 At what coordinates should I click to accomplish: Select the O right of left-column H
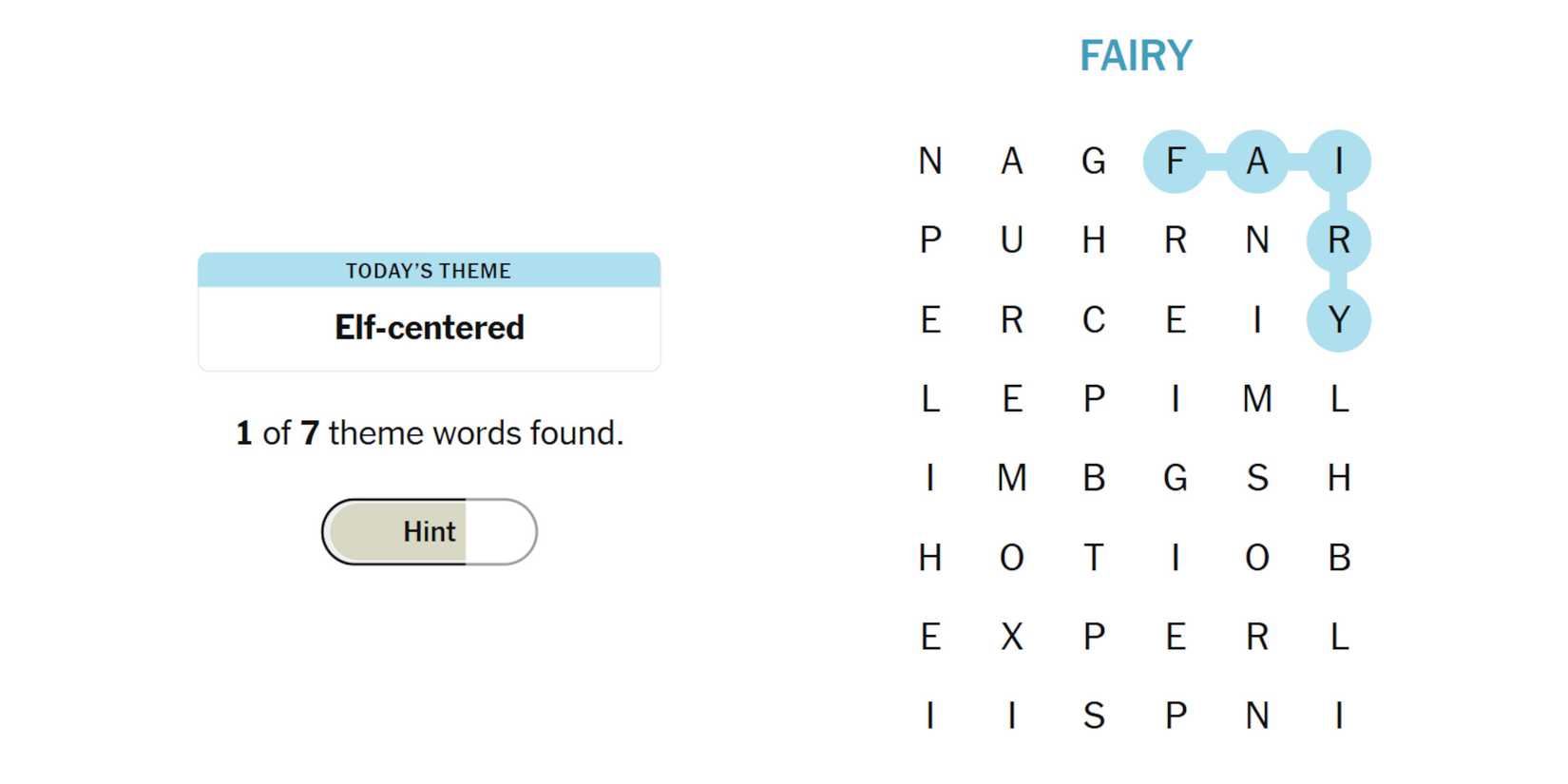1012,558
